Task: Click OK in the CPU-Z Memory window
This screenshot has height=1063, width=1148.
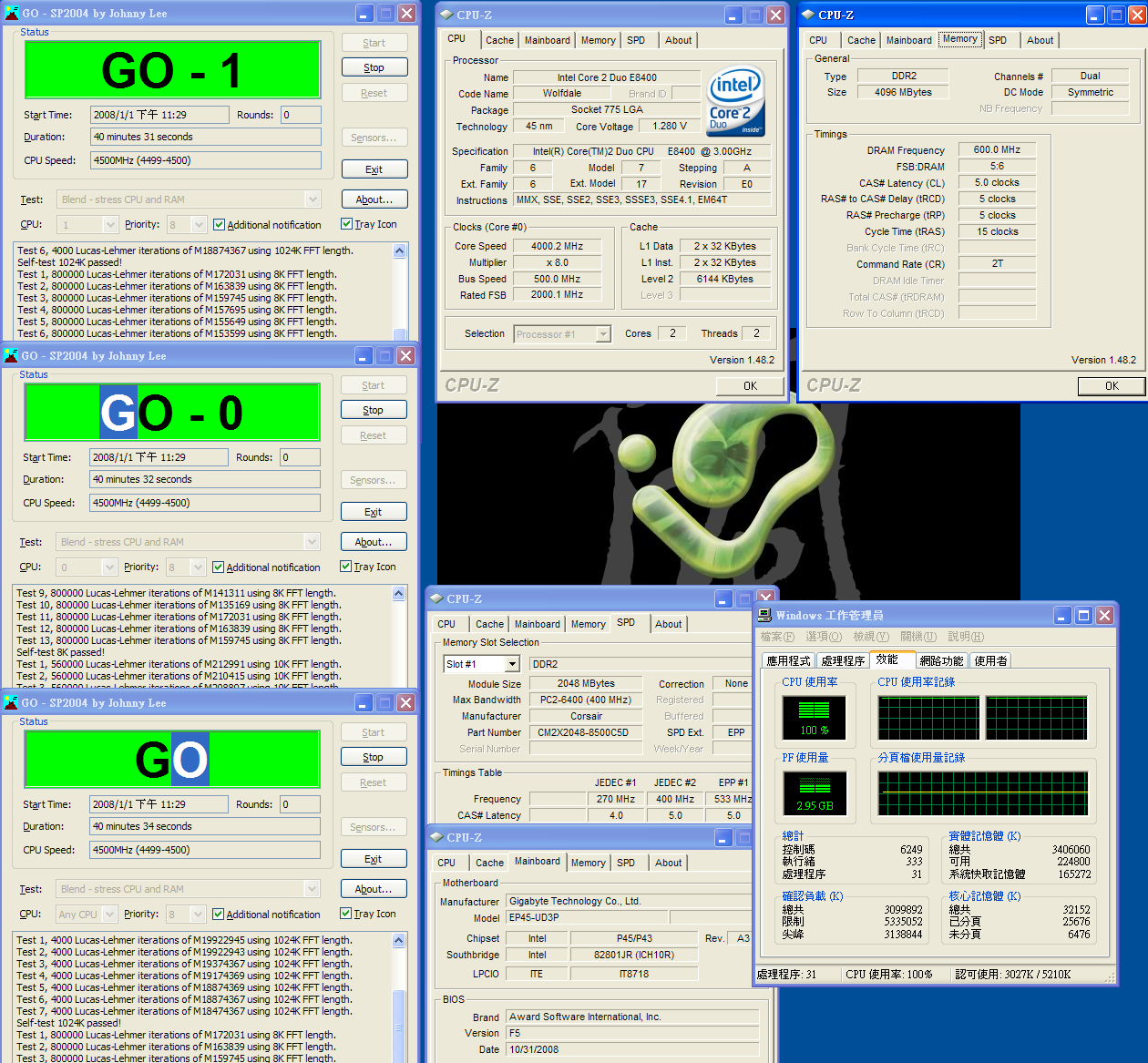Action: (1111, 386)
